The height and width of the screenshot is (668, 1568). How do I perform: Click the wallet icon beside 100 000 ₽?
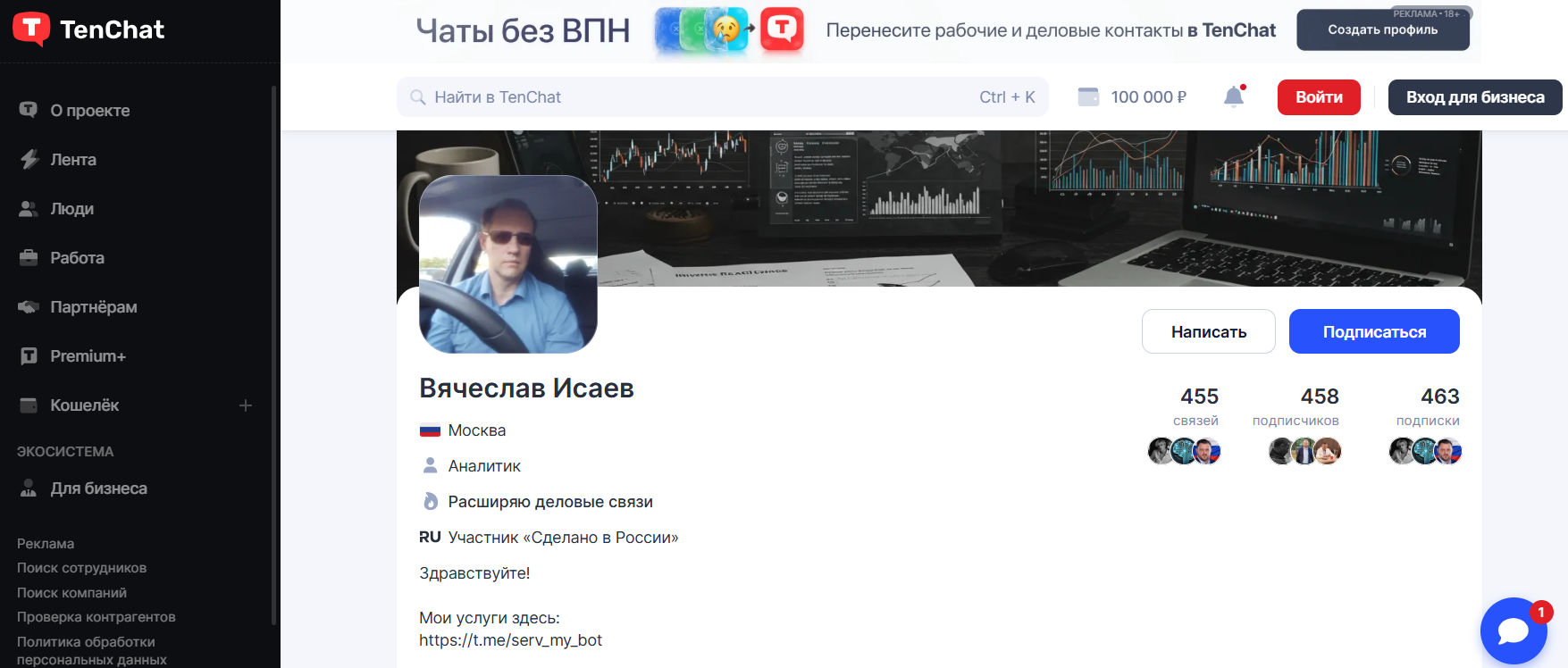pos(1088,96)
